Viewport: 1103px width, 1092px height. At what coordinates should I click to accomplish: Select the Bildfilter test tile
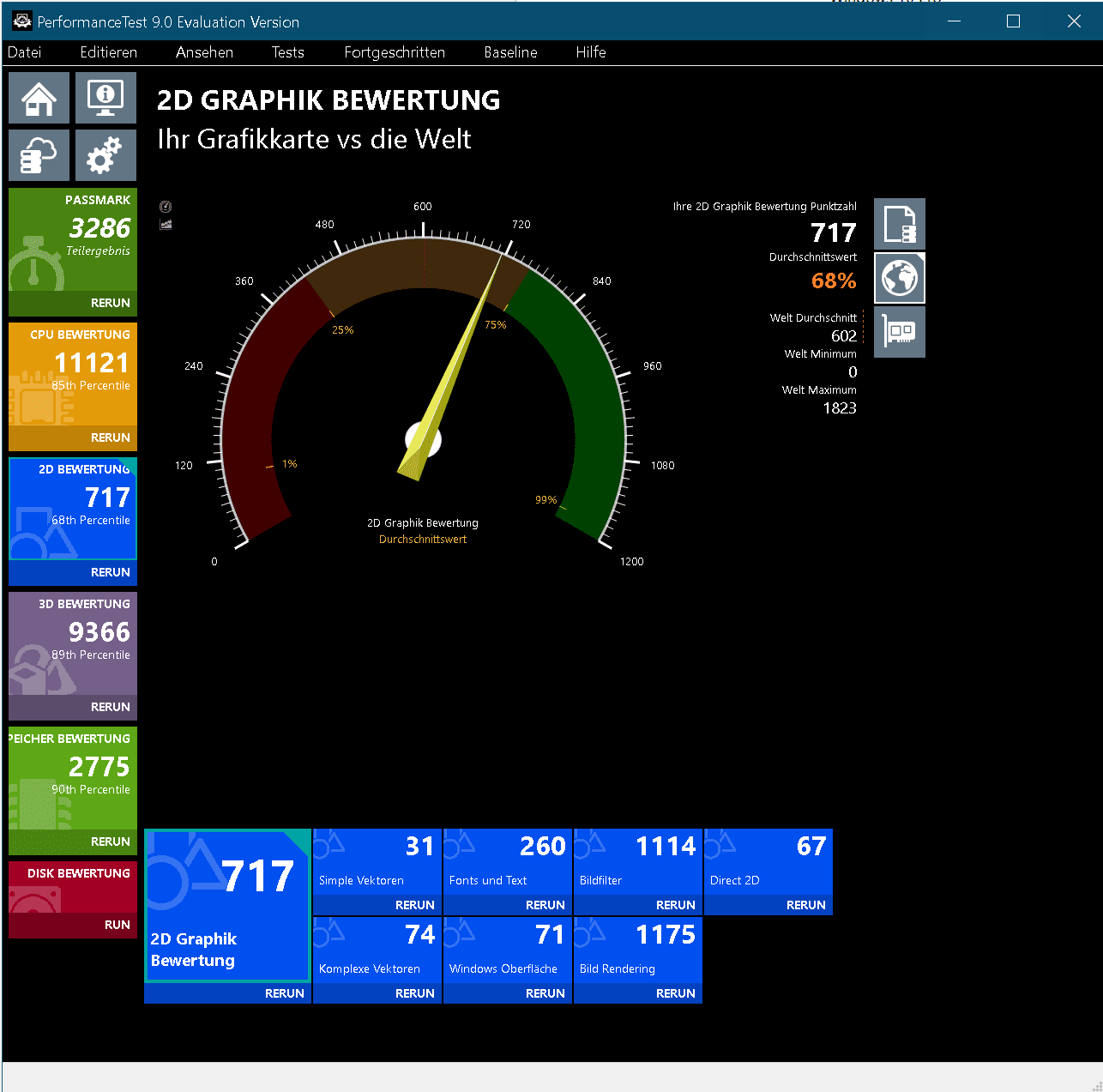click(x=638, y=862)
